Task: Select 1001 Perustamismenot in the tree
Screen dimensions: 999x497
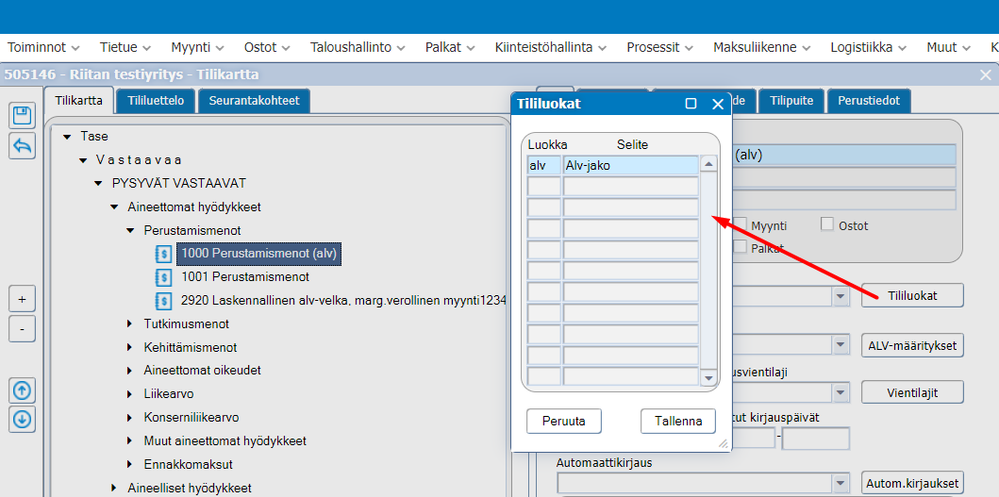Action: (245, 277)
